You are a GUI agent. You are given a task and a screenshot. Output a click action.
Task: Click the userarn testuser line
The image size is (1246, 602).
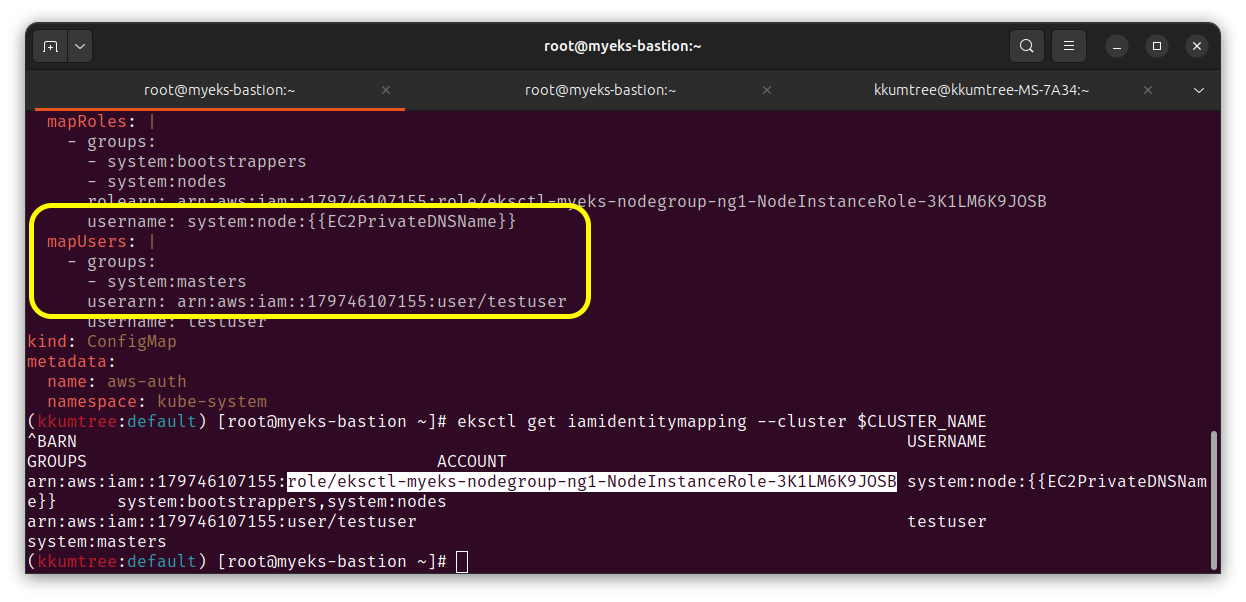pos(327,301)
